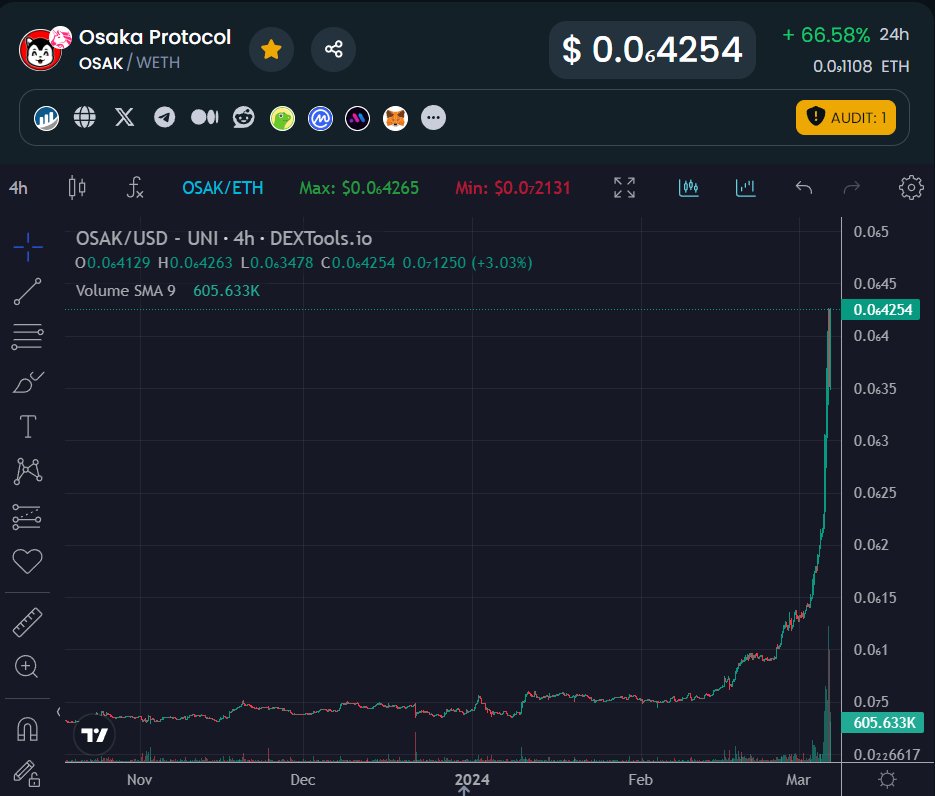Select the text annotation tool
Viewport: 935px width, 796px height.
(x=27, y=426)
